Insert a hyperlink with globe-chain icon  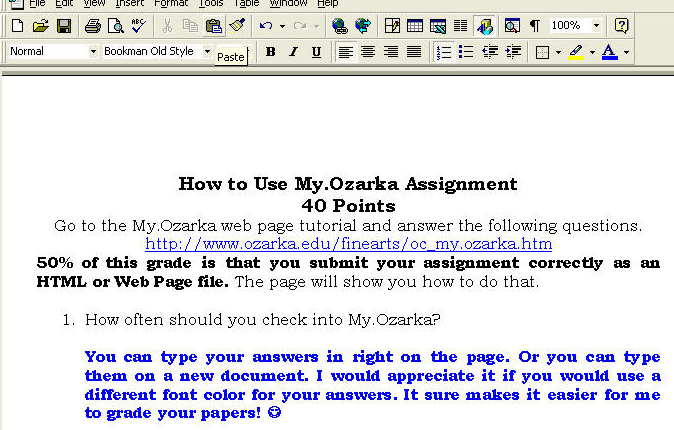(x=340, y=26)
